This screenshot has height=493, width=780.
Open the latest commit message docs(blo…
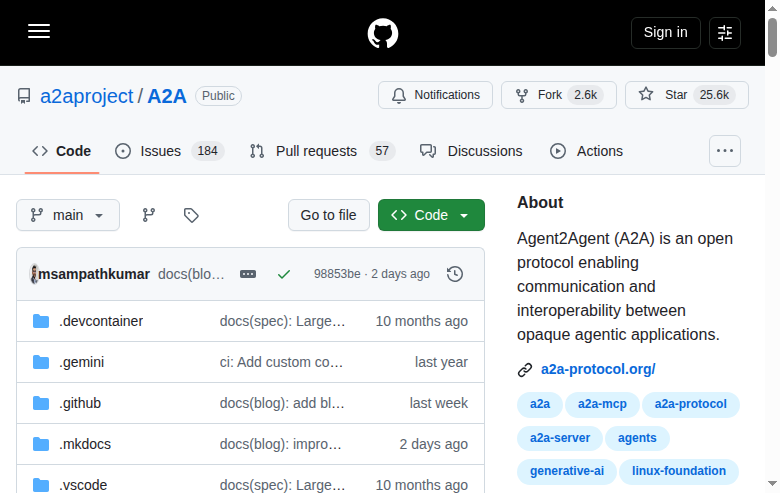point(191,274)
